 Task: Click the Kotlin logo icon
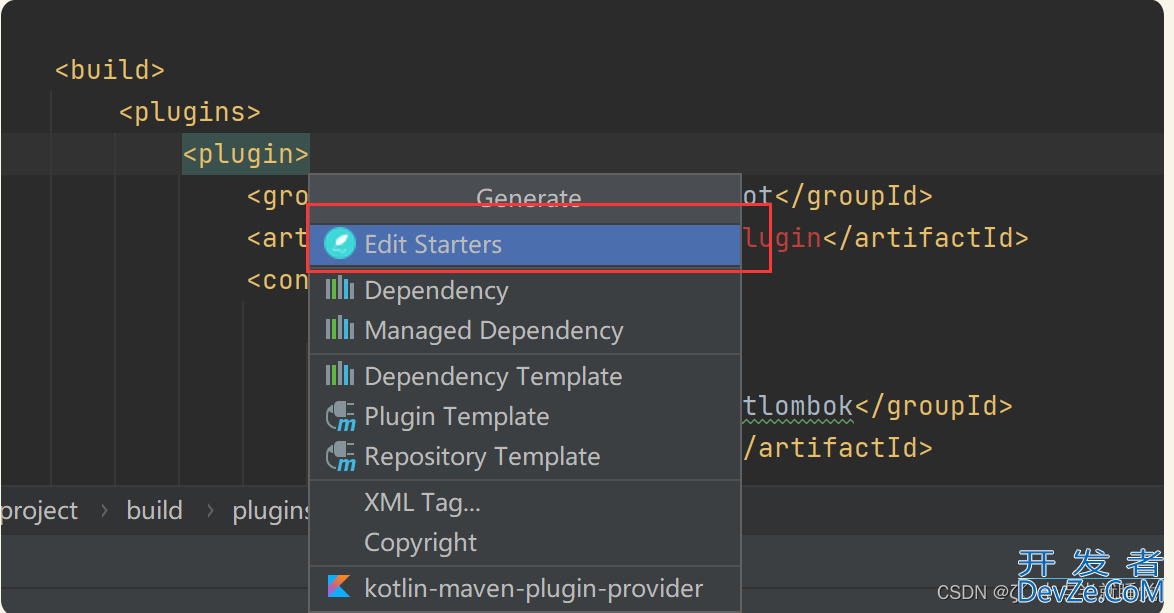[x=339, y=586]
